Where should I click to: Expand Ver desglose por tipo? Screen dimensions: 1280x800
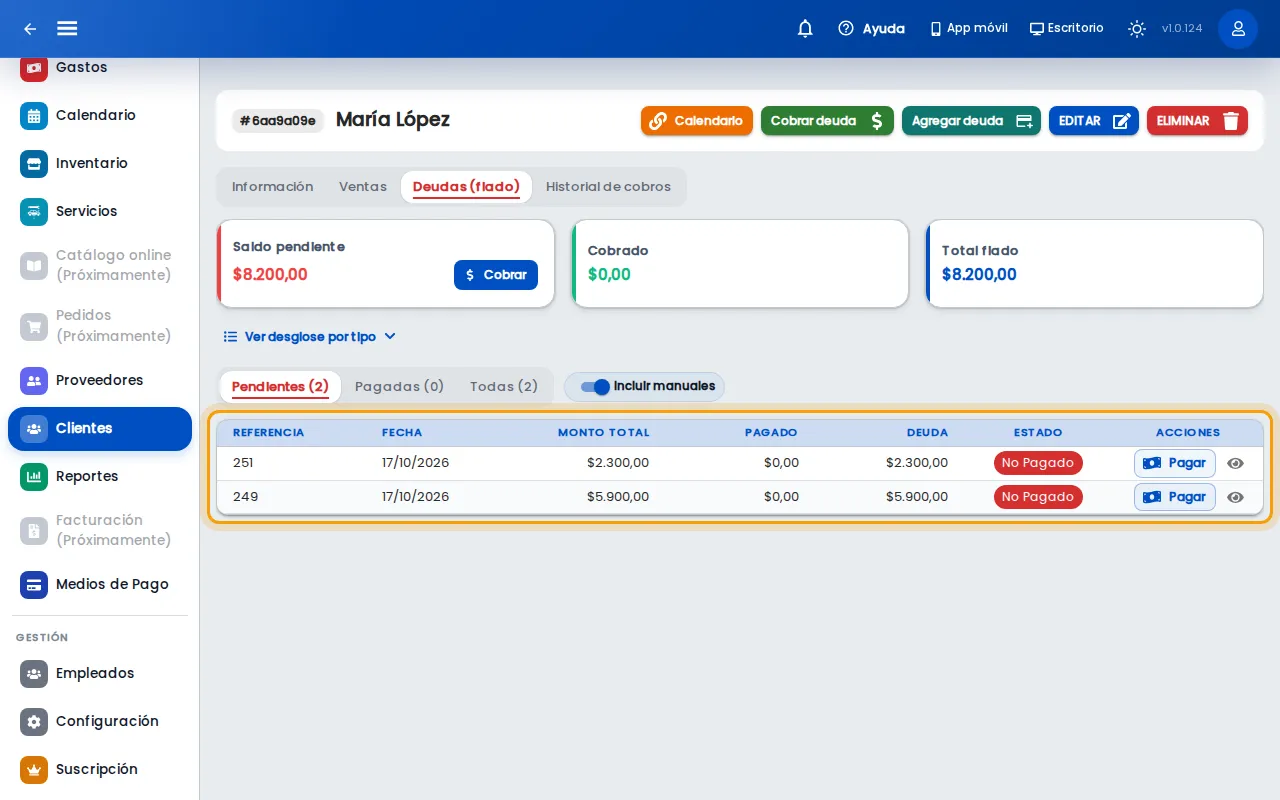point(310,337)
